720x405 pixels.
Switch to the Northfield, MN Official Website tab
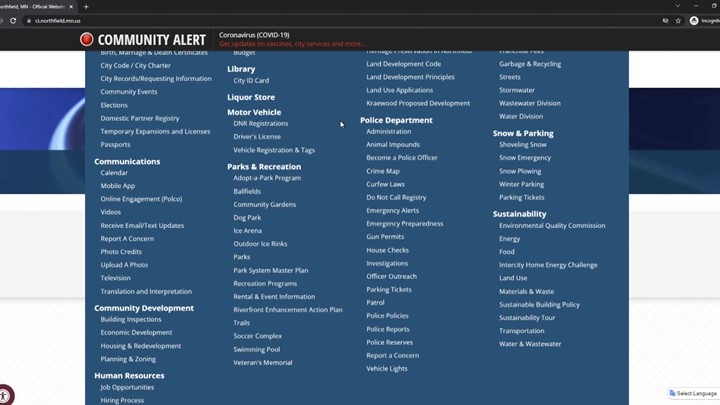tap(33, 7)
